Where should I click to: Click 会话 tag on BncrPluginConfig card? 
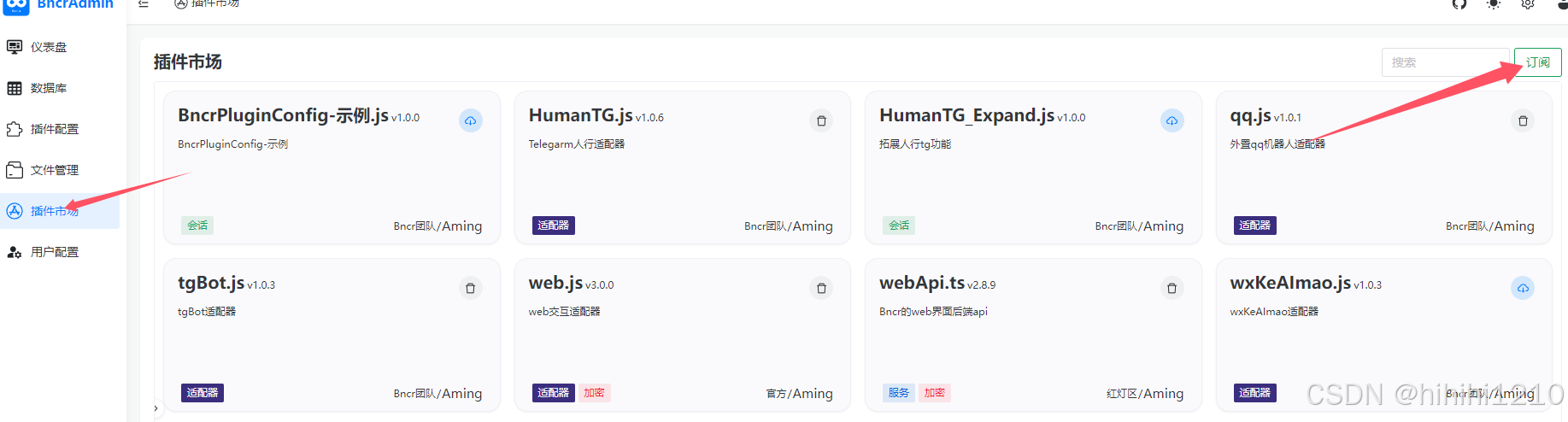coord(197,226)
